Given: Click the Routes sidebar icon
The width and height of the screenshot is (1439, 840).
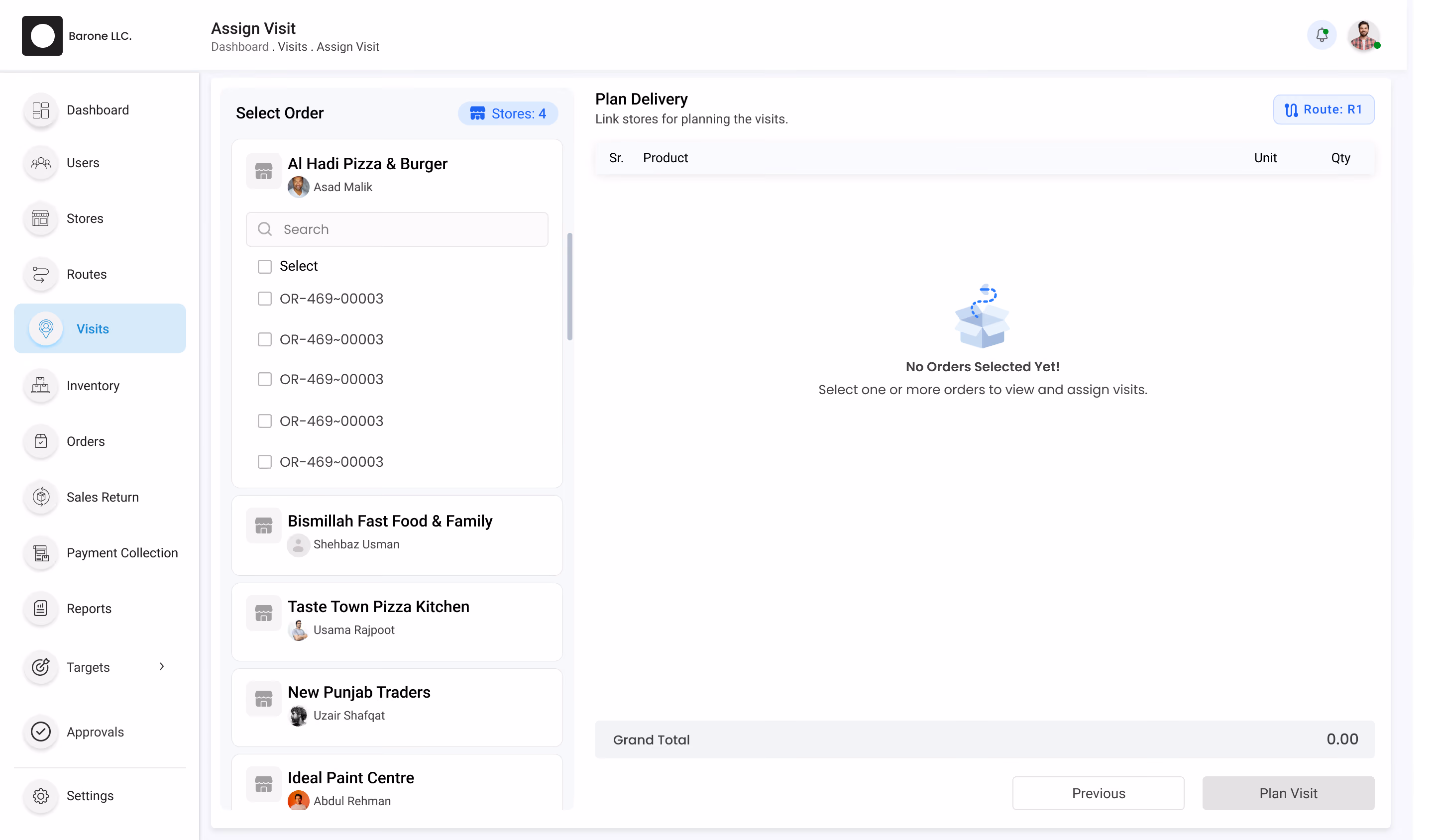Looking at the screenshot, I should tap(40, 275).
